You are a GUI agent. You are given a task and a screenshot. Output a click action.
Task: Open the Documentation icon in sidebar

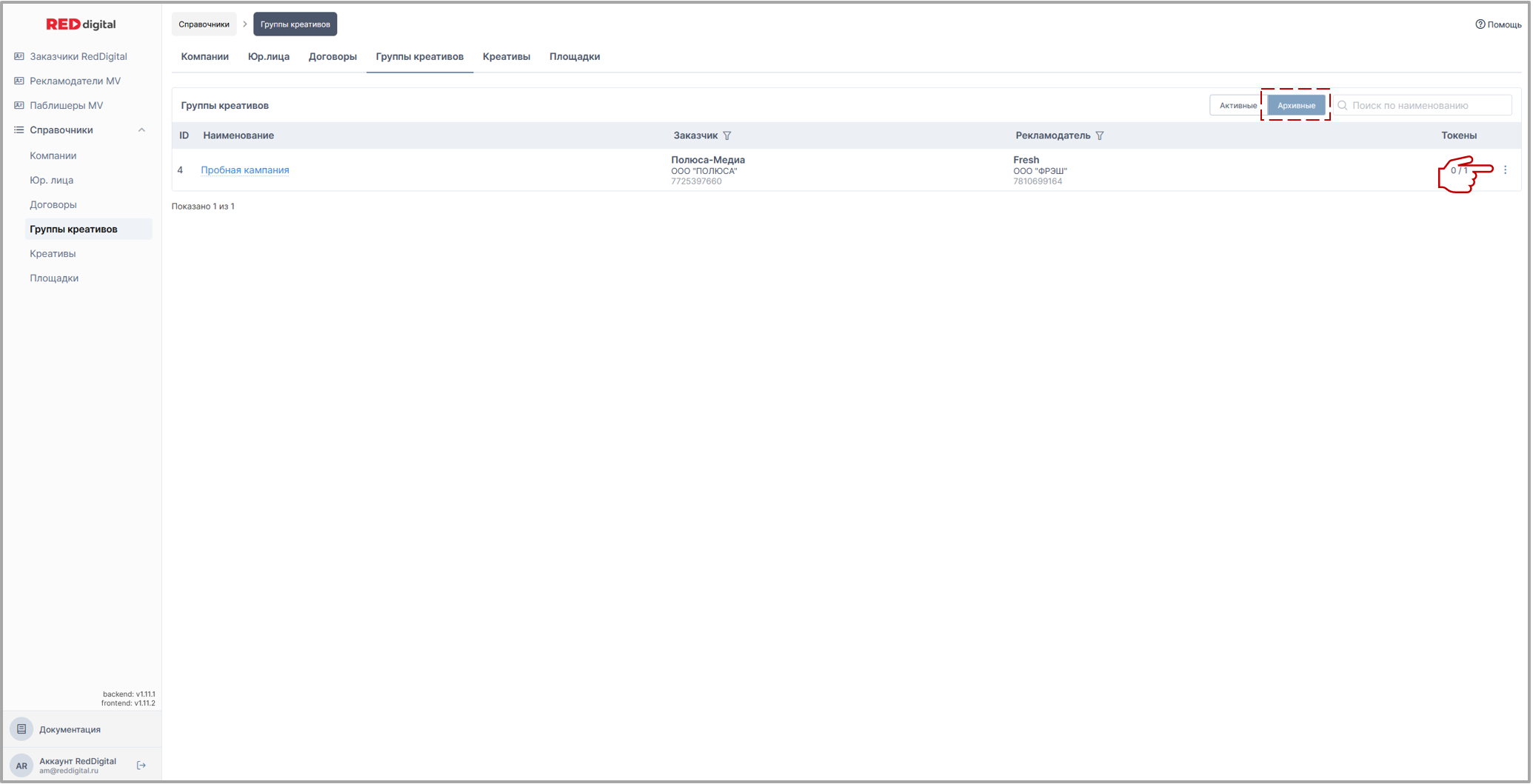coord(21,729)
